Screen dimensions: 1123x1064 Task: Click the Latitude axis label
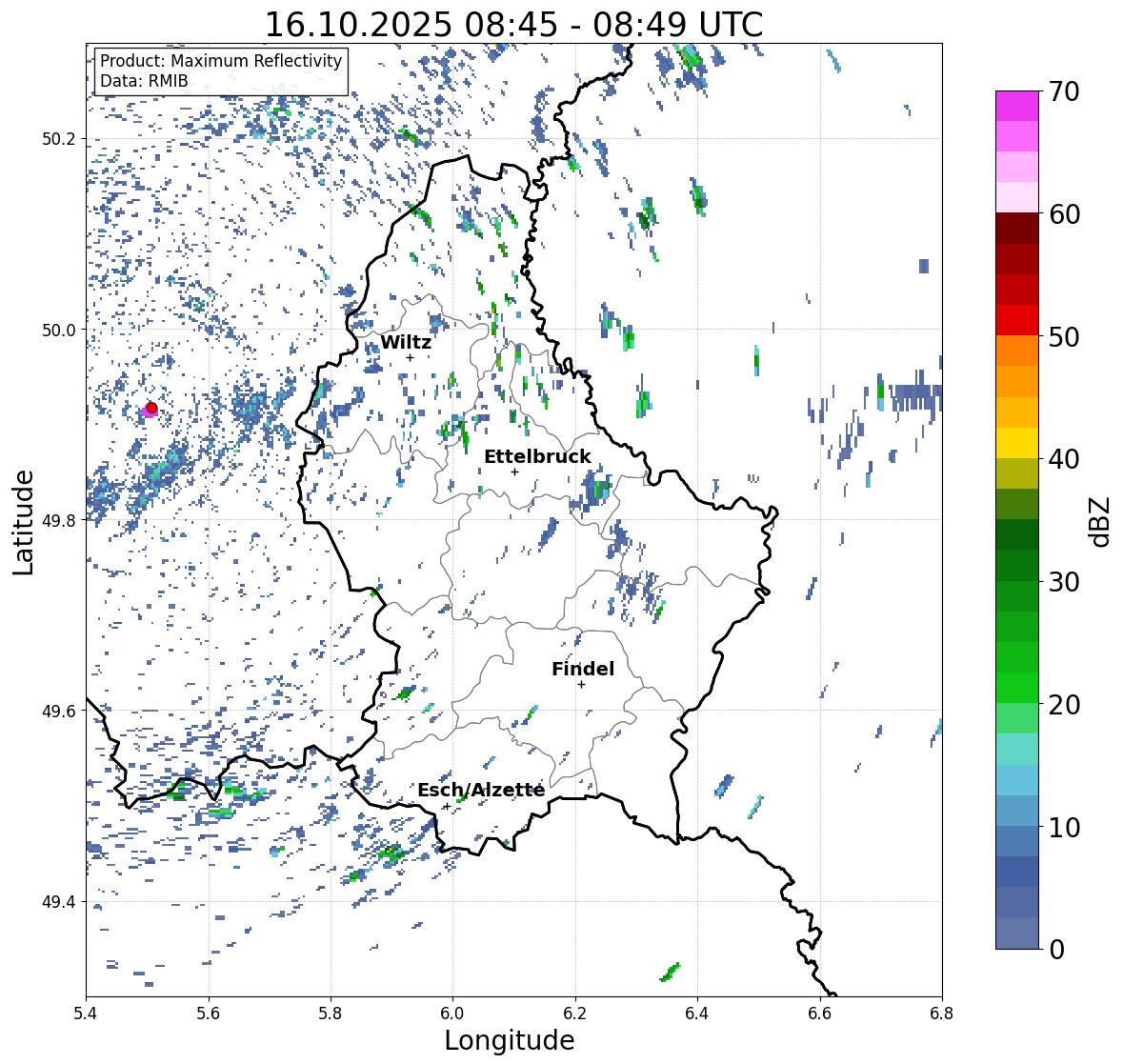tap(24, 522)
